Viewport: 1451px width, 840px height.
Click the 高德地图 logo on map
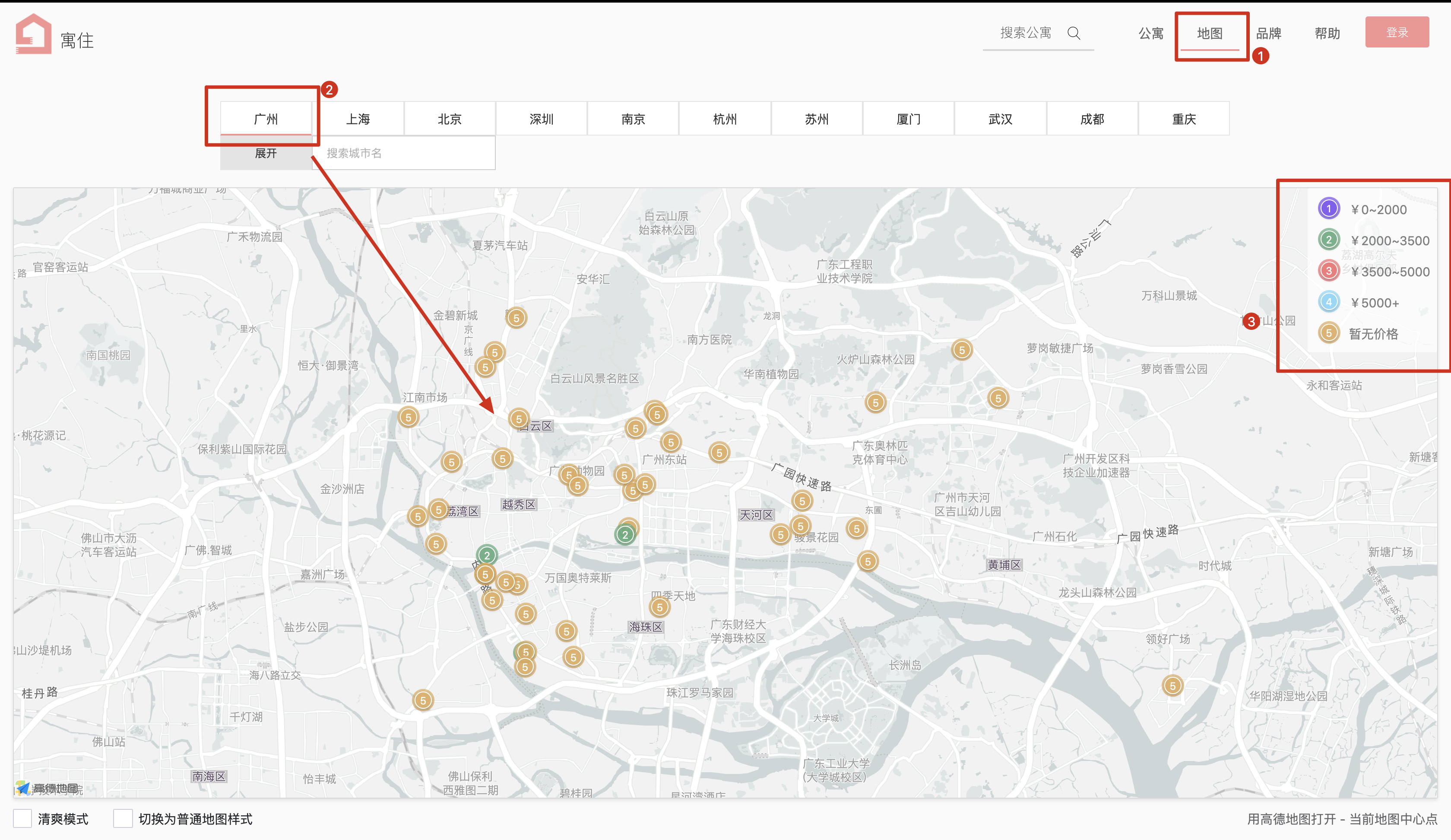click(x=47, y=788)
